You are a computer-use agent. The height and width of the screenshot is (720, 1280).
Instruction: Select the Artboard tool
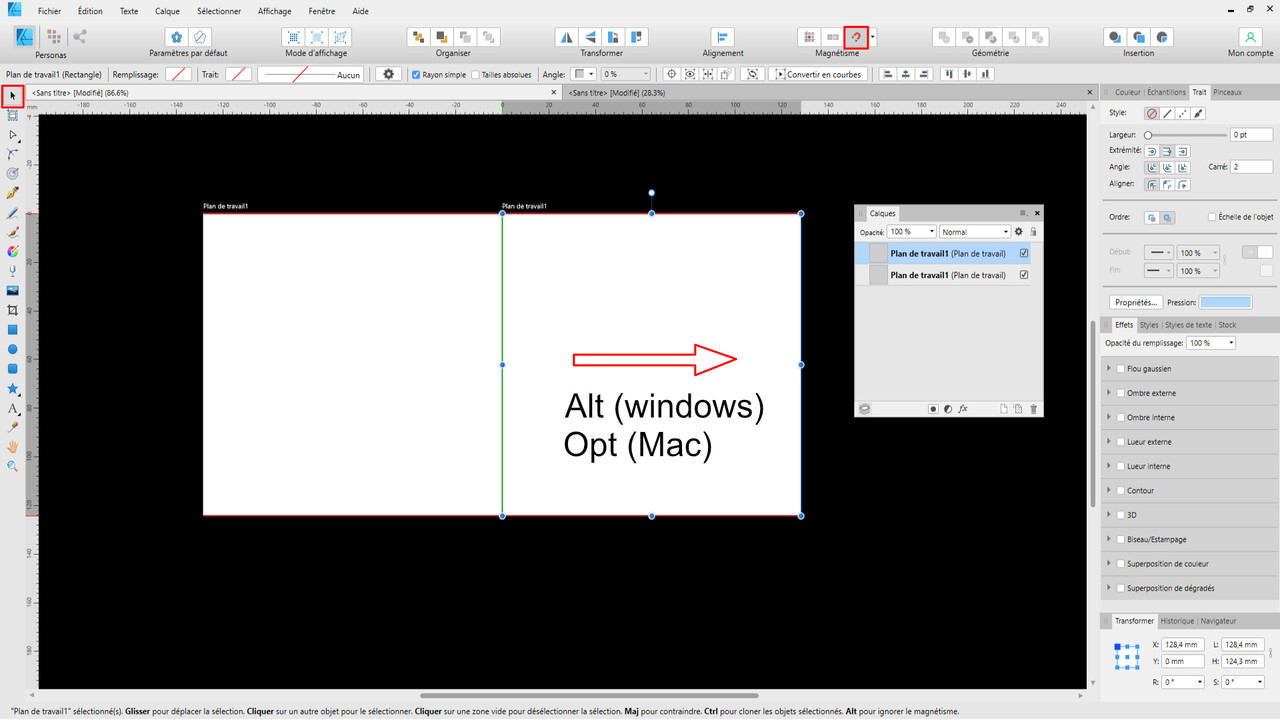coord(13,115)
